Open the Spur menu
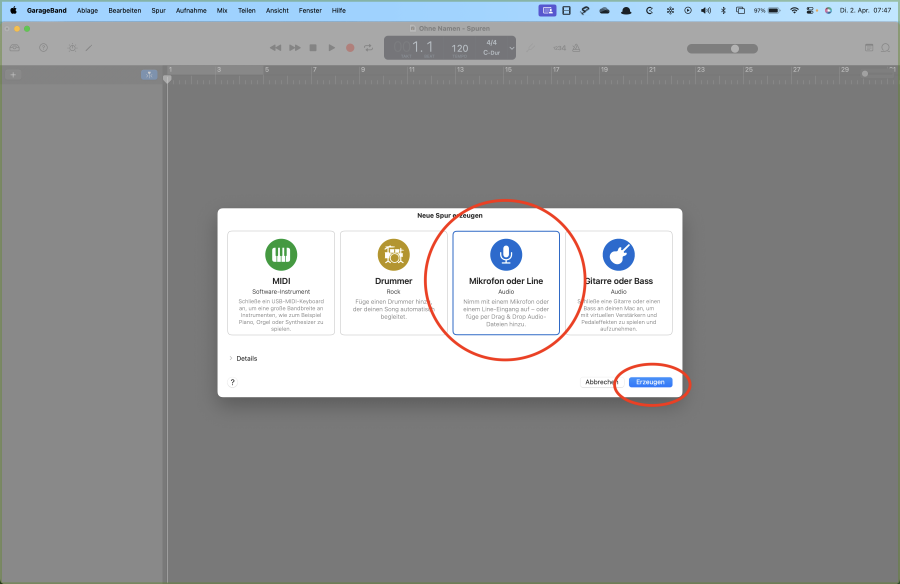The image size is (900, 584). coord(158,10)
